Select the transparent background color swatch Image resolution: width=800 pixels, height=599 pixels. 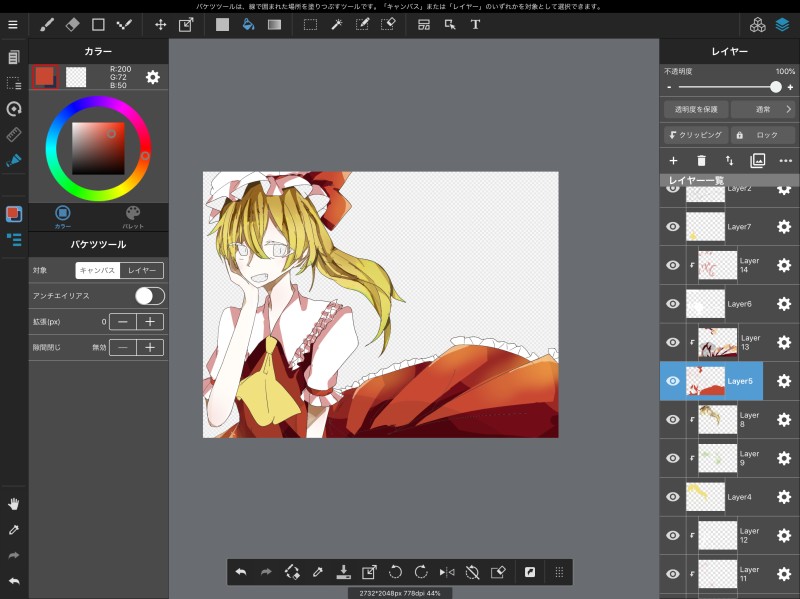point(76,77)
